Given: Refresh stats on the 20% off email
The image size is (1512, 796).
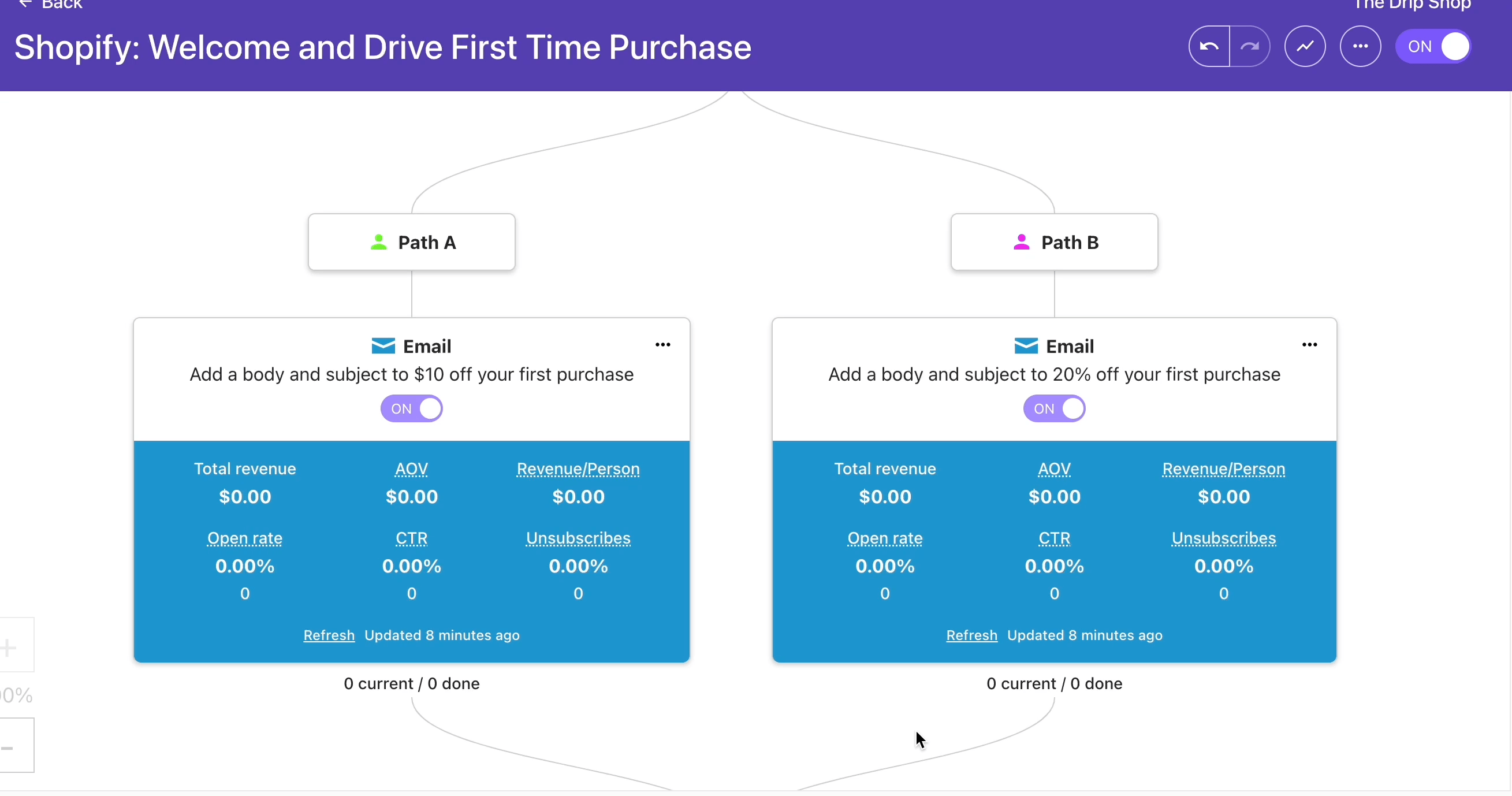Looking at the screenshot, I should (971, 635).
